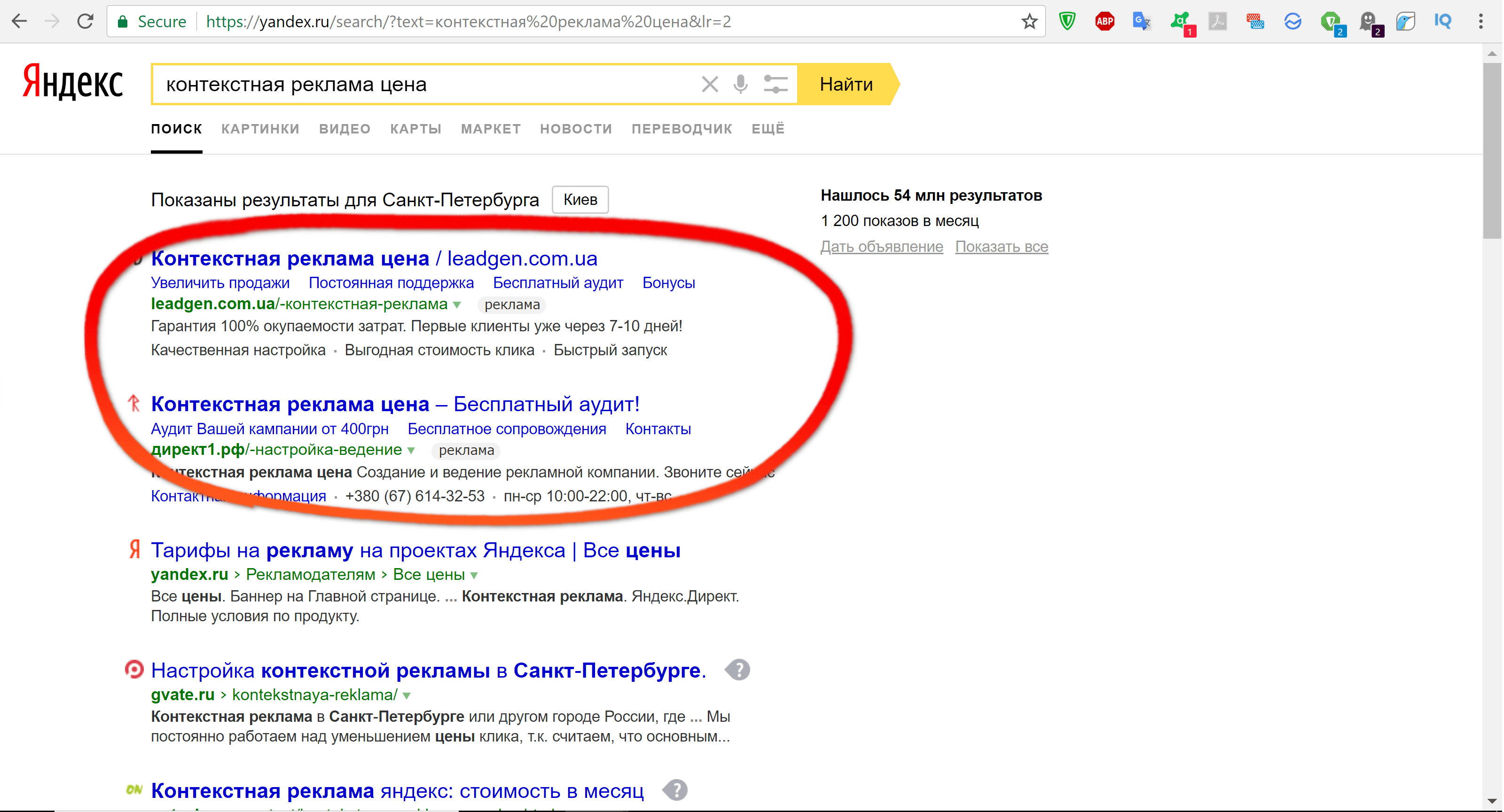The width and height of the screenshot is (1504, 812).
Task: Open the Увеличить продажи sitelink
Action: 220,283
